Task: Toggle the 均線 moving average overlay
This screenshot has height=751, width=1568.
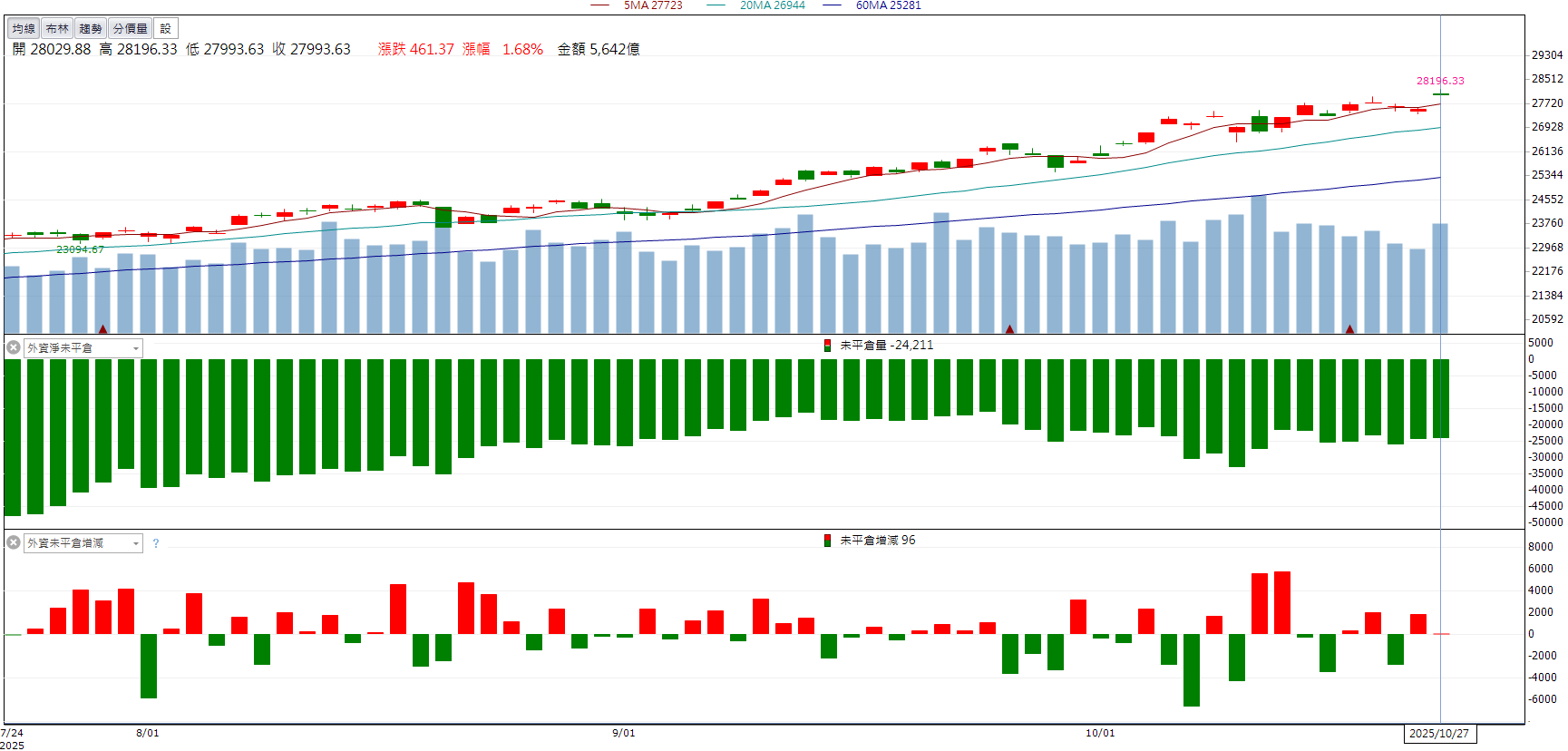Action: (x=24, y=29)
